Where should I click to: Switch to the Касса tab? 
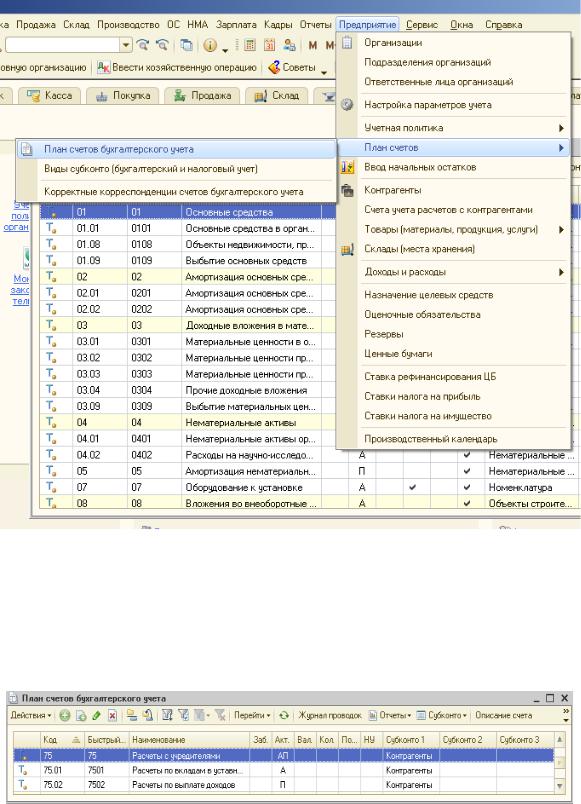(49, 96)
